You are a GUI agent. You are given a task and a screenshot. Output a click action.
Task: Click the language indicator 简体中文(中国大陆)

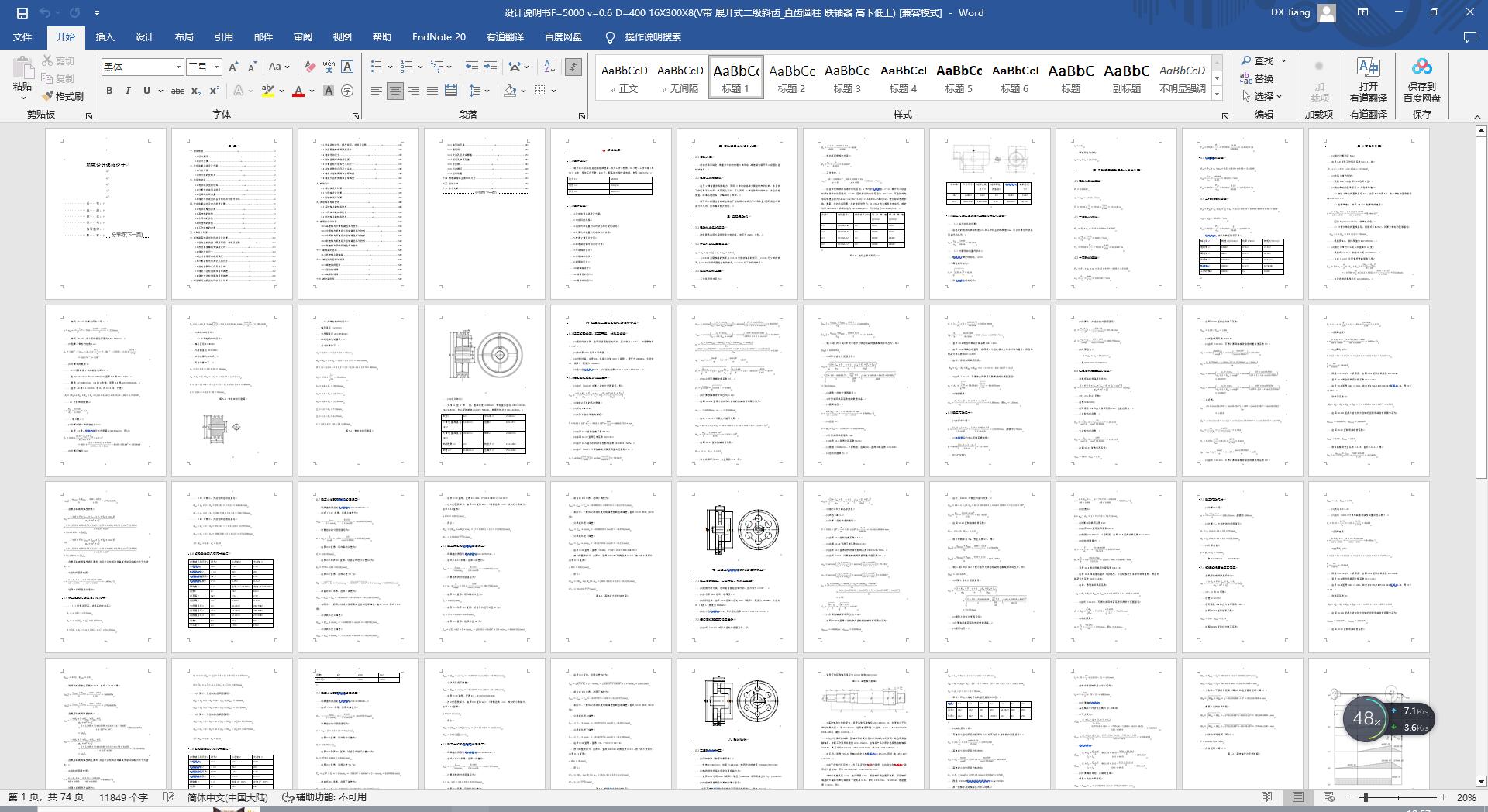[x=227, y=797]
